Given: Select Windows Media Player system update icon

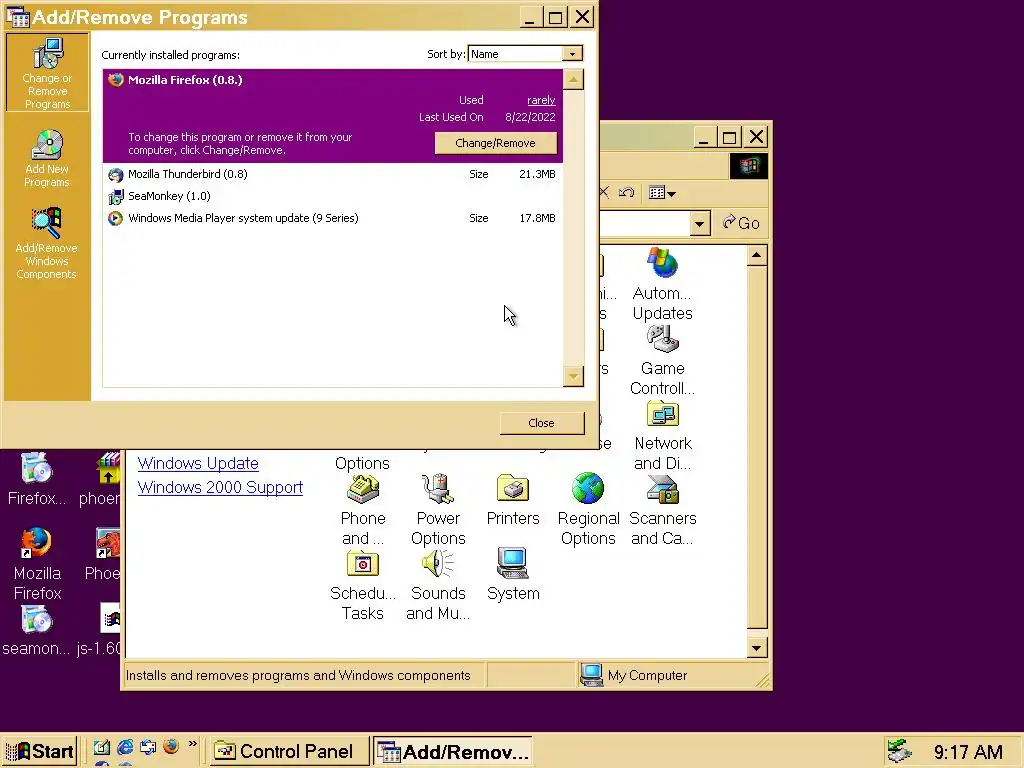Looking at the screenshot, I should pos(116,218).
